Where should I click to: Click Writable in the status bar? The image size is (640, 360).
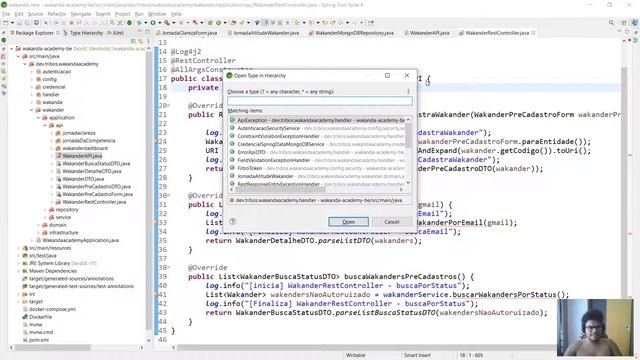click(x=356, y=355)
